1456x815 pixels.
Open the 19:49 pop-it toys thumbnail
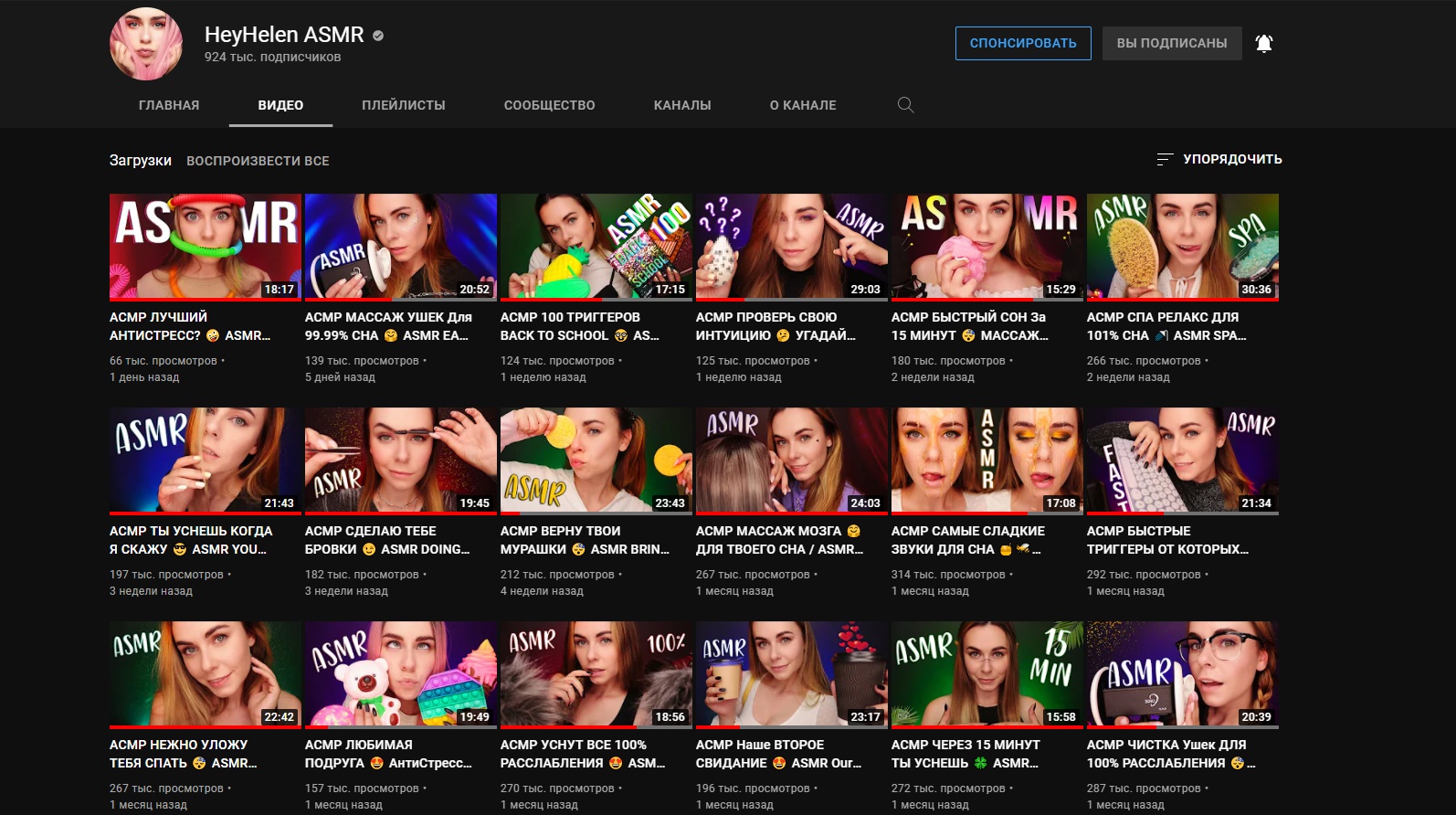pyautogui.click(x=401, y=674)
